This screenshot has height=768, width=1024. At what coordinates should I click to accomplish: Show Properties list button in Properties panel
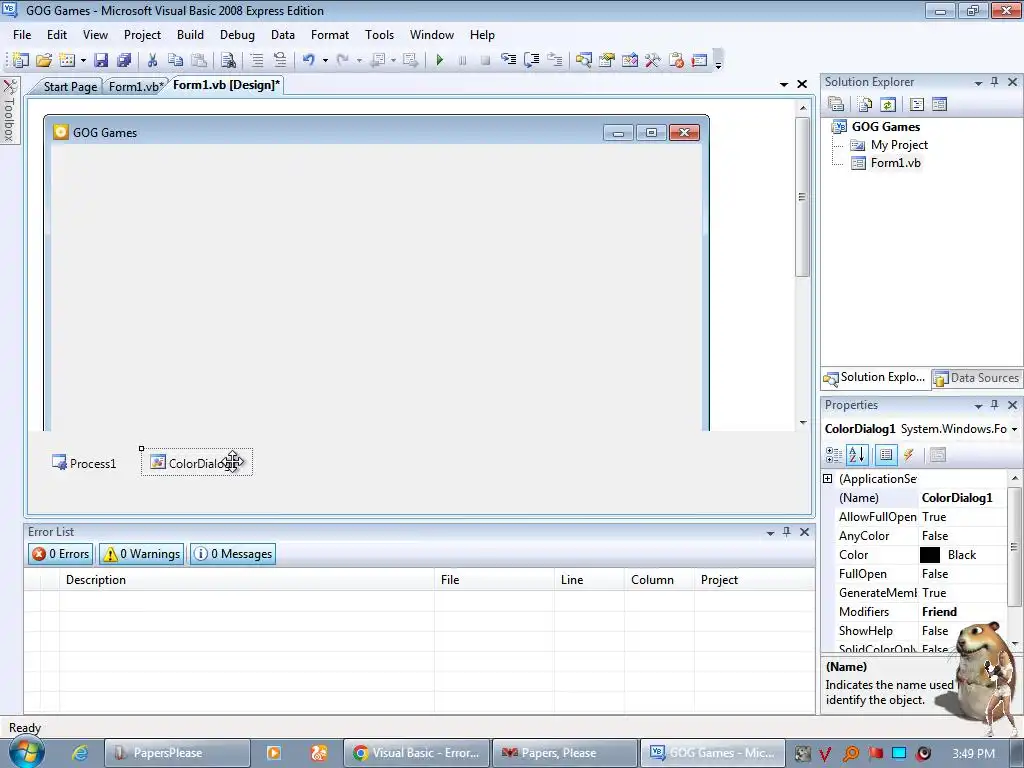pyautogui.click(x=886, y=455)
